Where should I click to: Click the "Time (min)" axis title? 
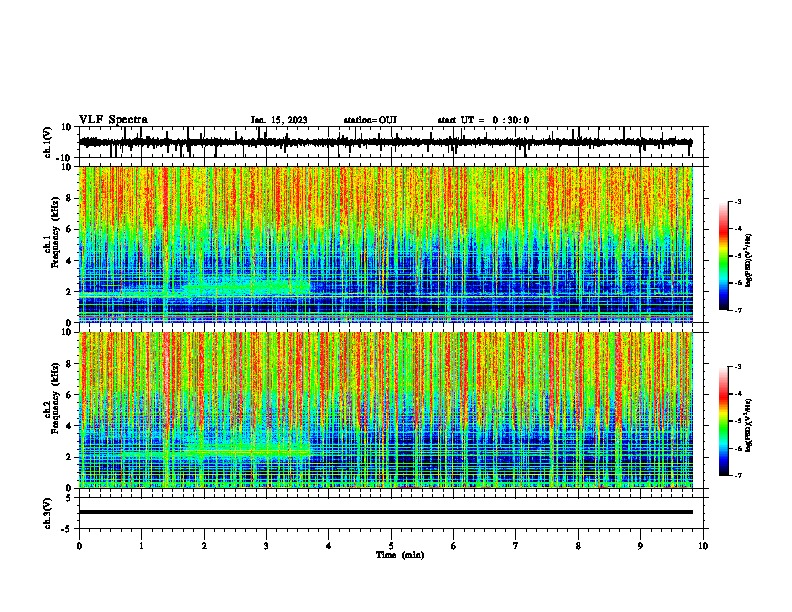400,555
